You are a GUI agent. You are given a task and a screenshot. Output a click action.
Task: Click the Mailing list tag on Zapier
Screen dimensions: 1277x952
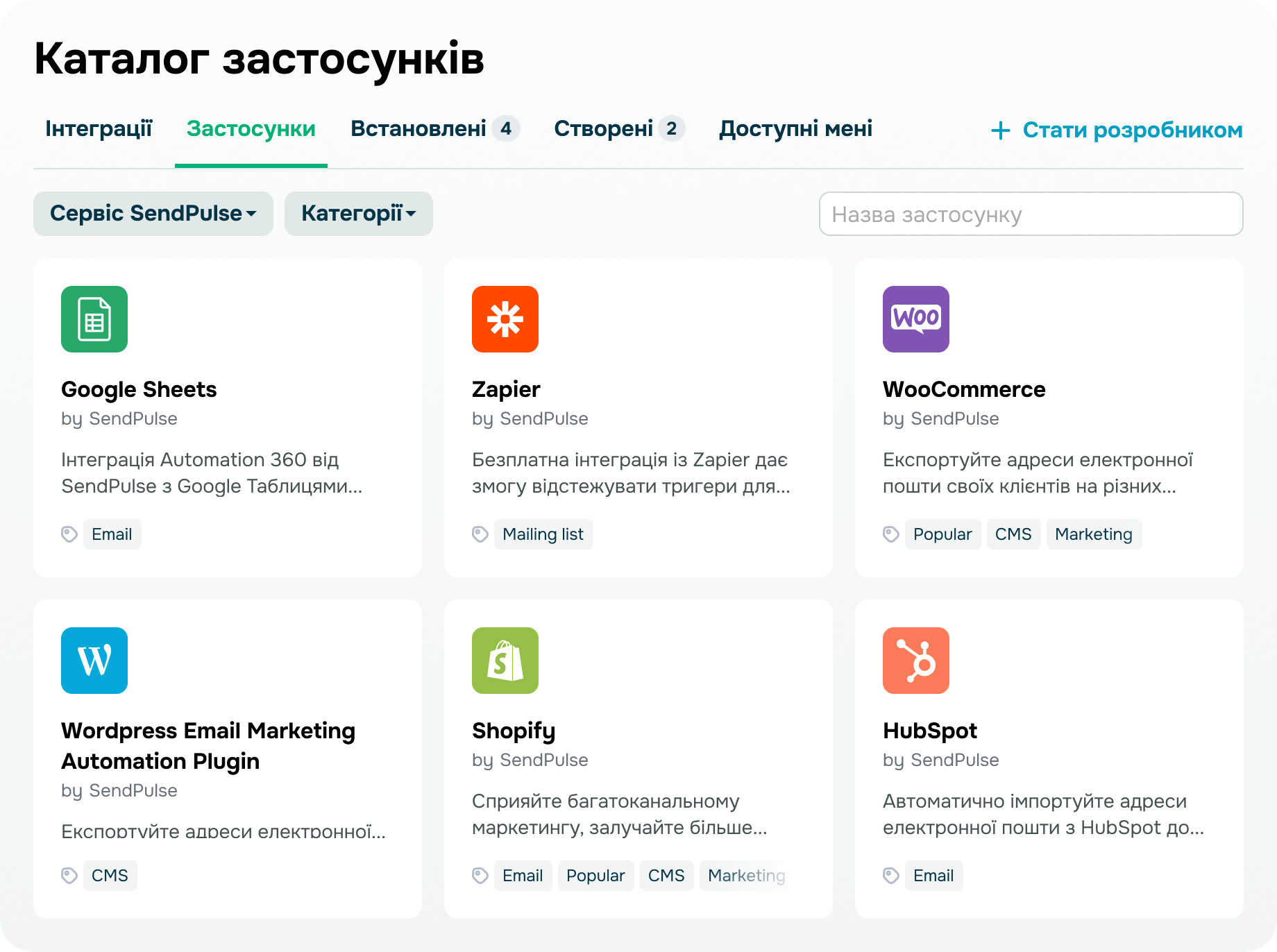point(543,534)
